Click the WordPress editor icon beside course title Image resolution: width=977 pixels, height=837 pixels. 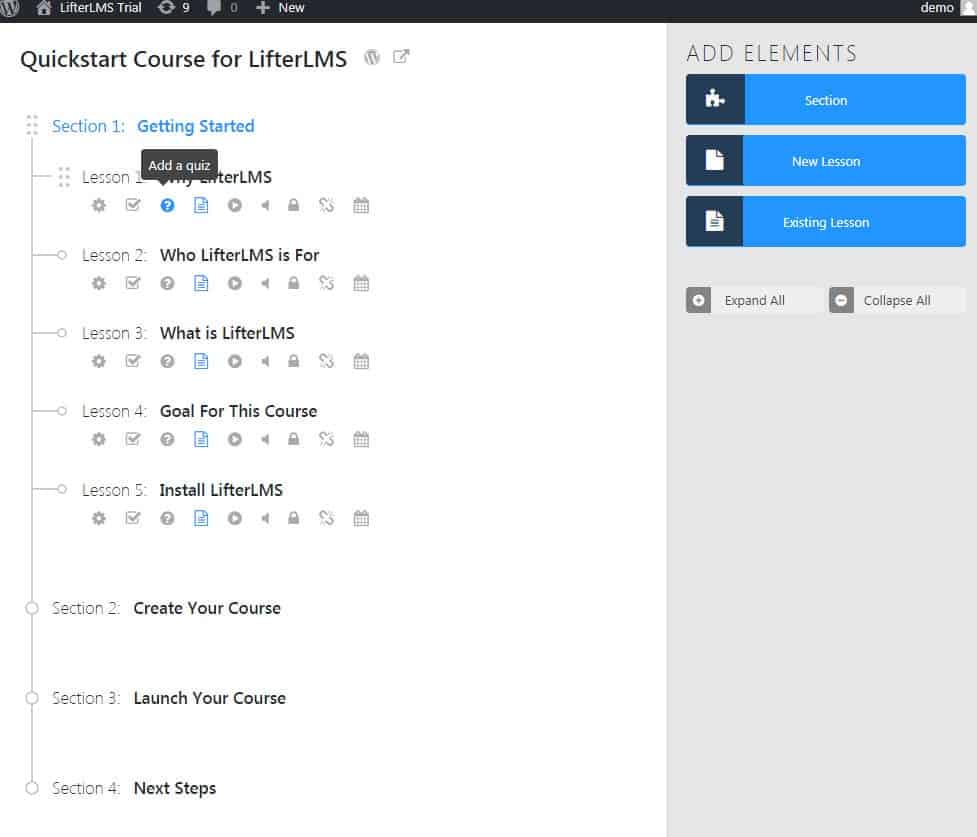click(x=372, y=57)
